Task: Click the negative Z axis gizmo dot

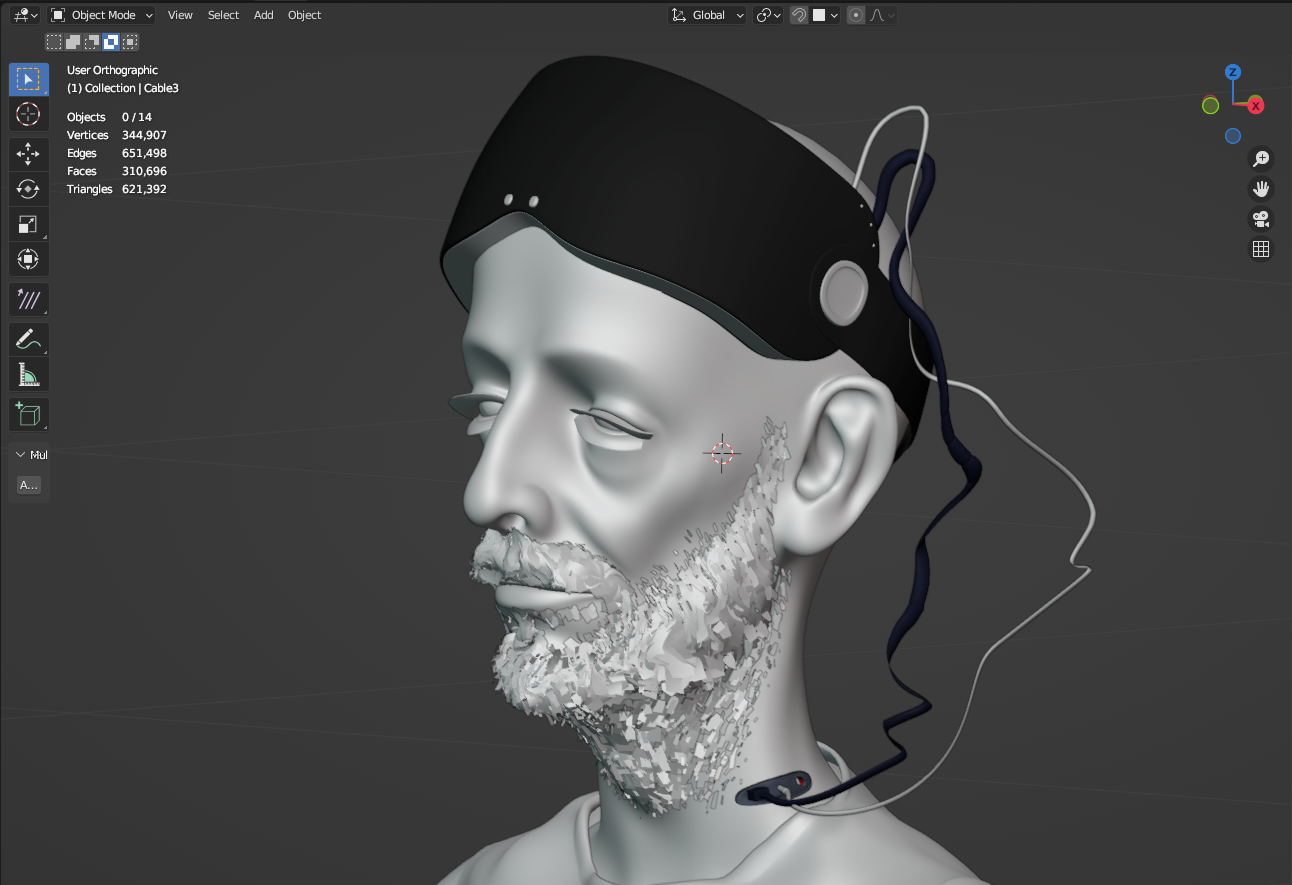Action: coord(1233,136)
